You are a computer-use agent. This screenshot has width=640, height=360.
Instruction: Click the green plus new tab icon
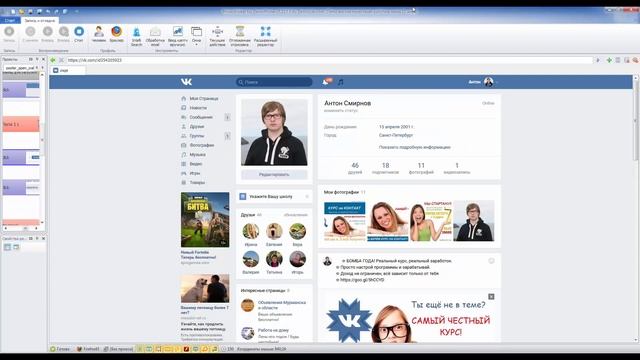click(609, 60)
